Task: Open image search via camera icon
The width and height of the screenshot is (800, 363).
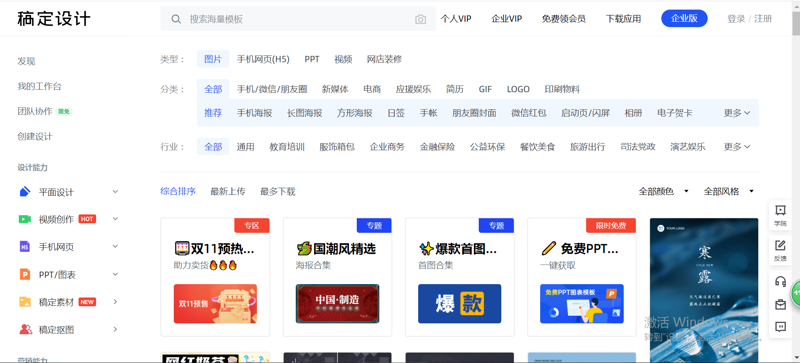Action: pos(420,19)
